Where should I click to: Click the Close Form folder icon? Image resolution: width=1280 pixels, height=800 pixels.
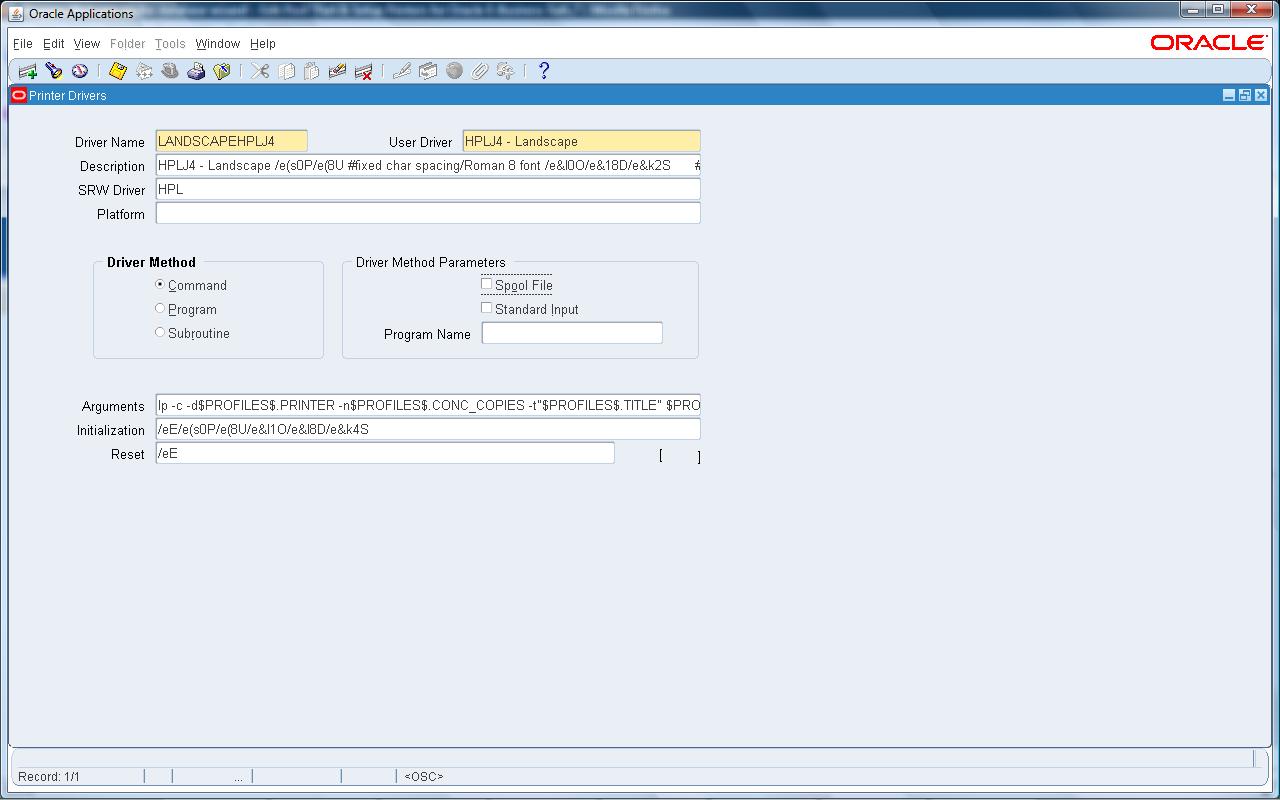click(222, 71)
